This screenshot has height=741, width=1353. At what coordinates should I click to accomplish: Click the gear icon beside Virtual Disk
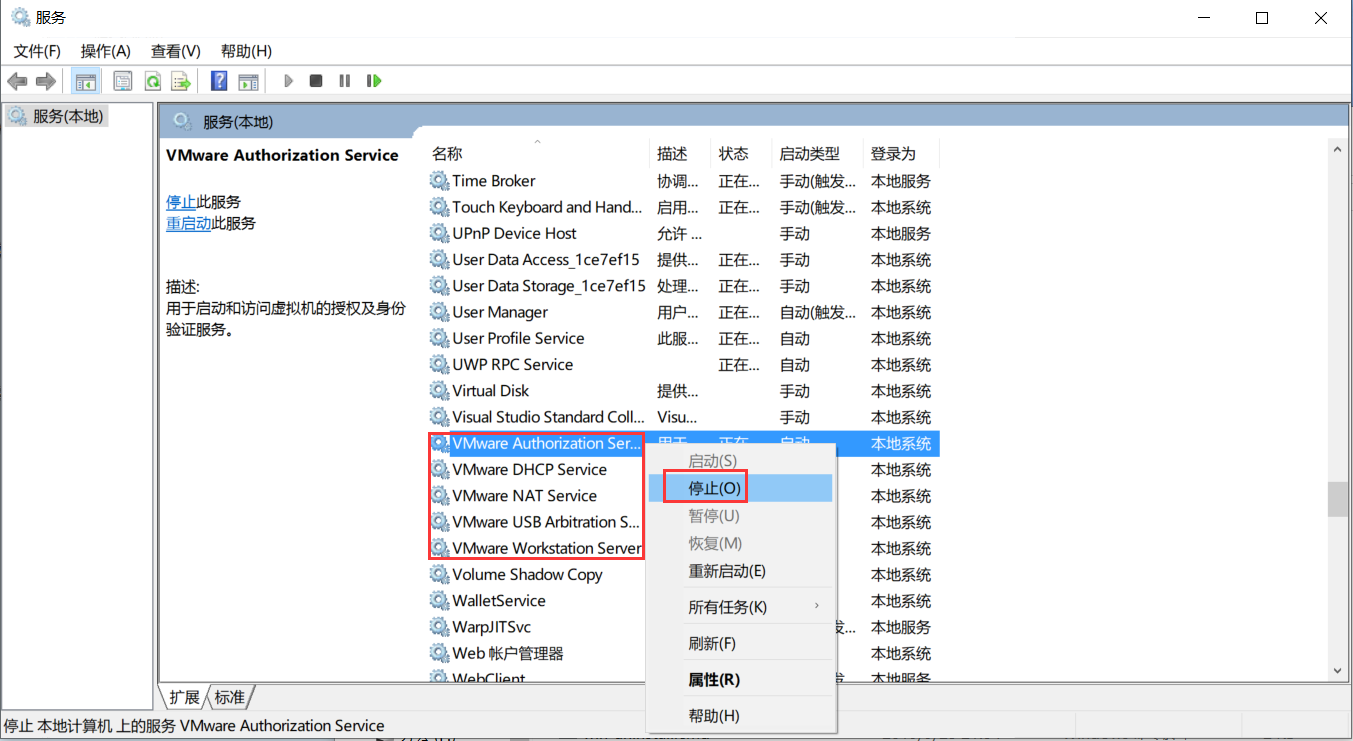439,391
